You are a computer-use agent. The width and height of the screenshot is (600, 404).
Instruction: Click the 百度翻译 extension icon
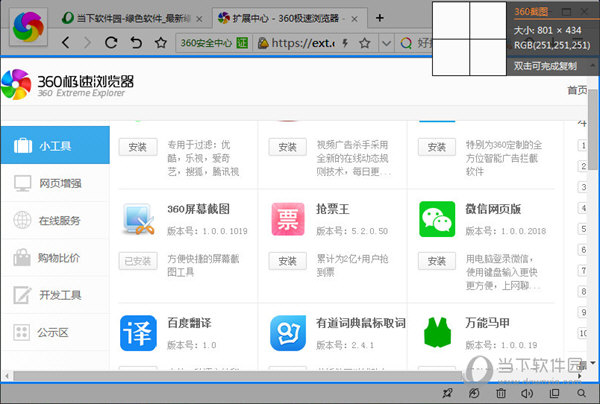(138, 333)
